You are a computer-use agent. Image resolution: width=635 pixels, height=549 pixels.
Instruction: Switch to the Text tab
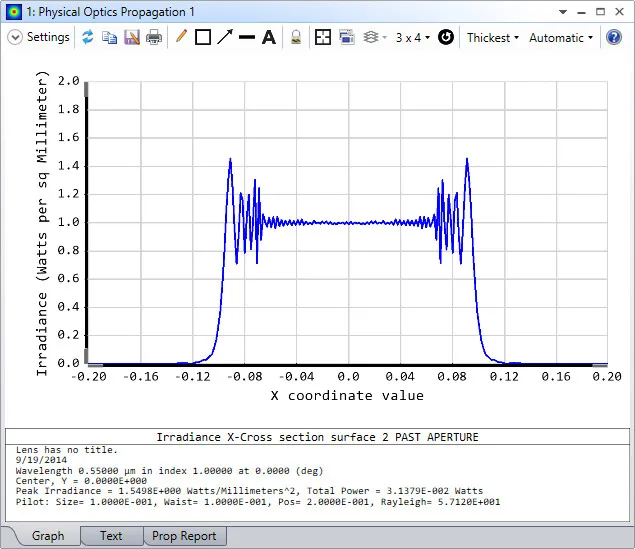click(x=111, y=536)
